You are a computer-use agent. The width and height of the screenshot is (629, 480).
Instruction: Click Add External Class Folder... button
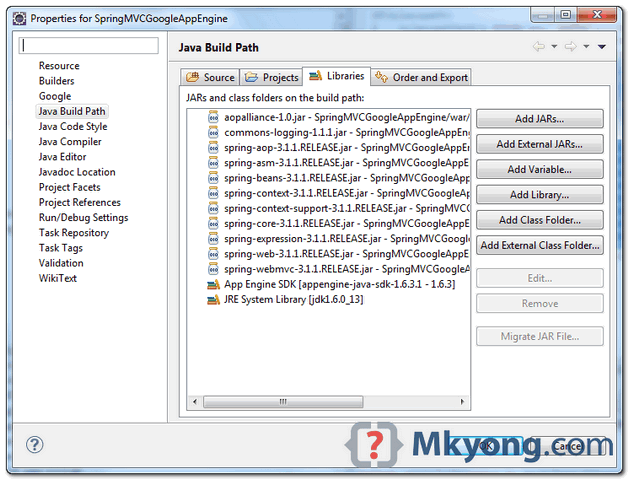coord(540,245)
